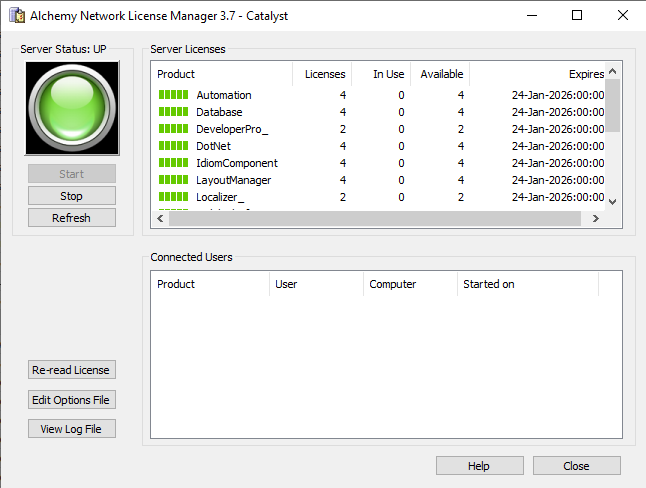This screenshot has height=488, width=646.
Task: Click the In Use value for DotNet
Action: click(401, 146)
